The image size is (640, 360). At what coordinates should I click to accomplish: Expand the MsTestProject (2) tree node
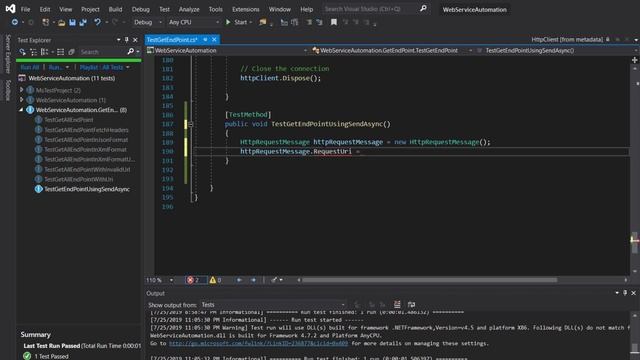tap(22, 90)
